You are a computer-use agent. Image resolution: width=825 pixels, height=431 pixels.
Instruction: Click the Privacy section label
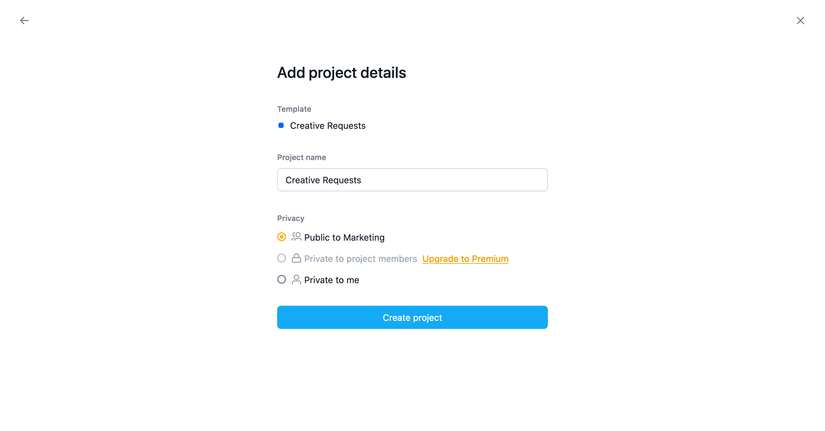[291, 218]
